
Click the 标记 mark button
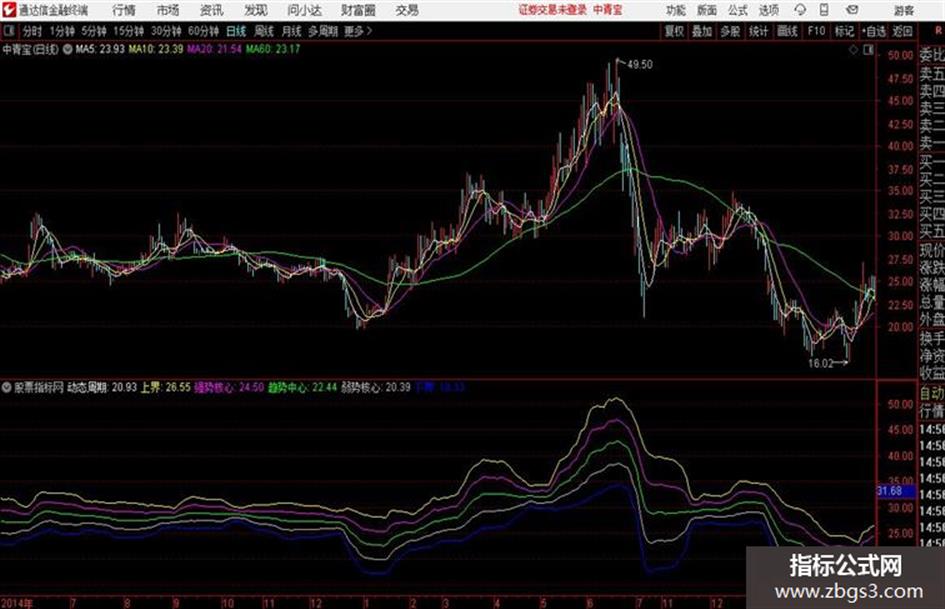844,31
